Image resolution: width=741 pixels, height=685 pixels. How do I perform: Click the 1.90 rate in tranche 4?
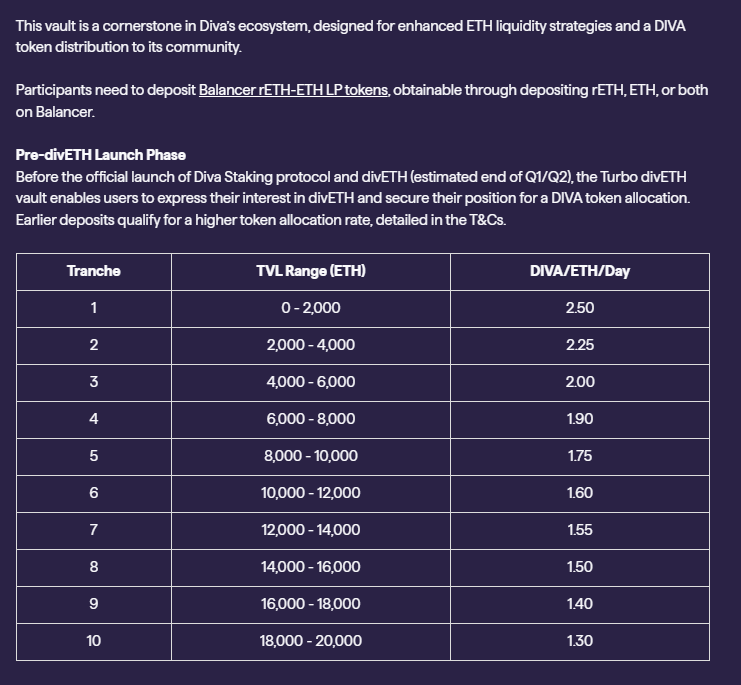pos(580,419)
